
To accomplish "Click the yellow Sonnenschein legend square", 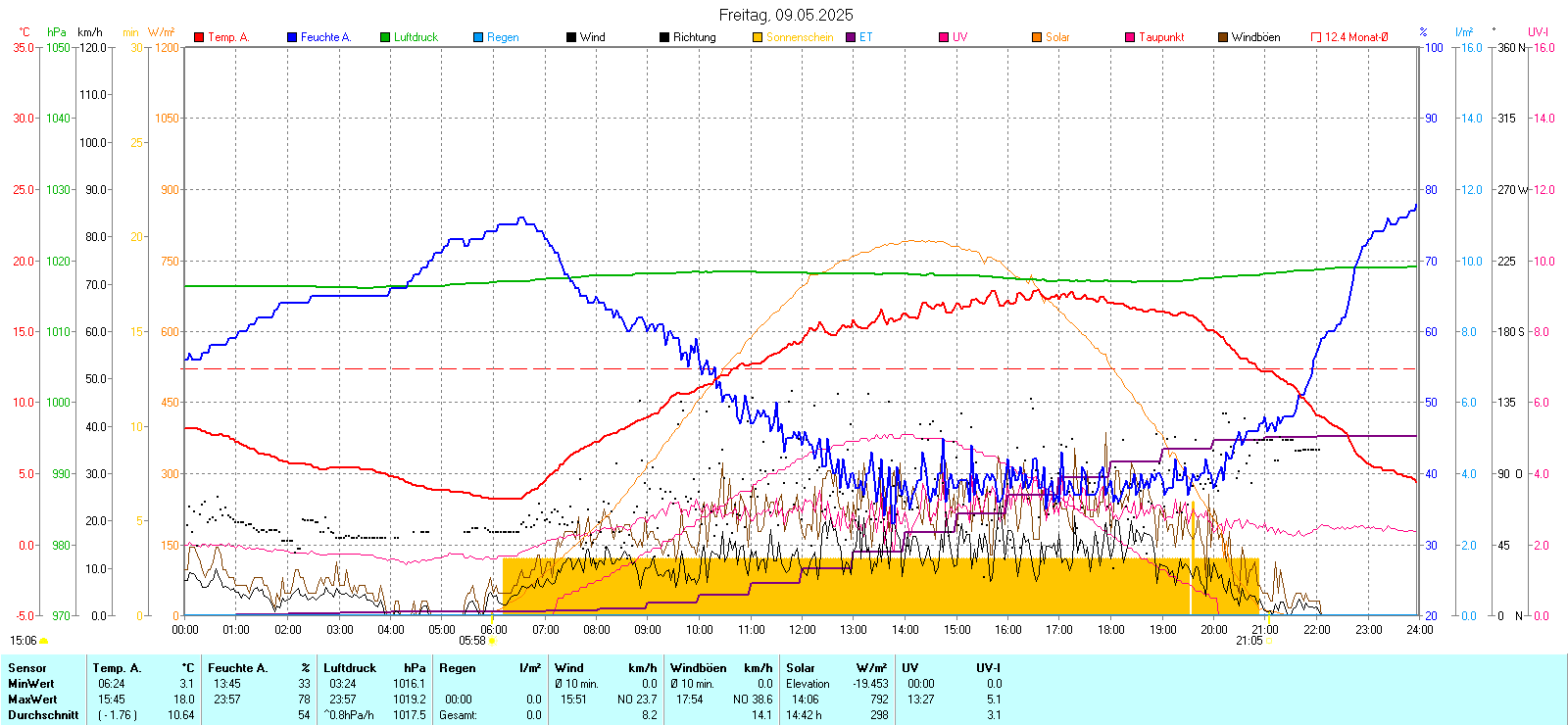I will pyautogui.click(x=758, y=37).
